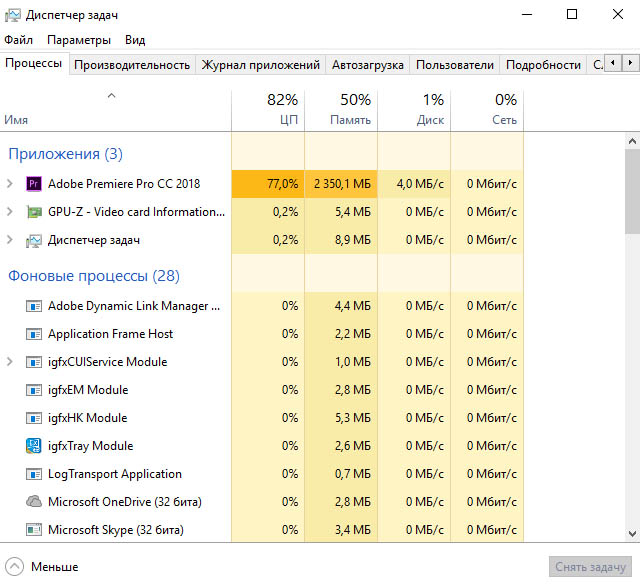
Task: Close the Task Manager window
Action: coord(618,15)
